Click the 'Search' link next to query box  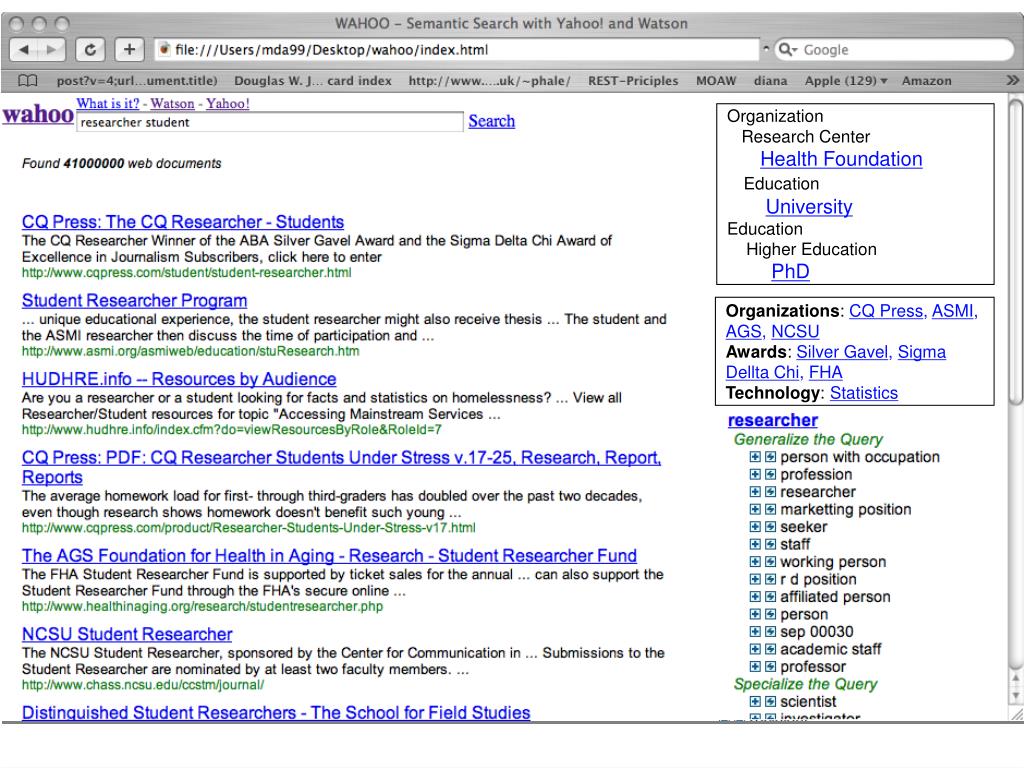[x=491, y=121]
